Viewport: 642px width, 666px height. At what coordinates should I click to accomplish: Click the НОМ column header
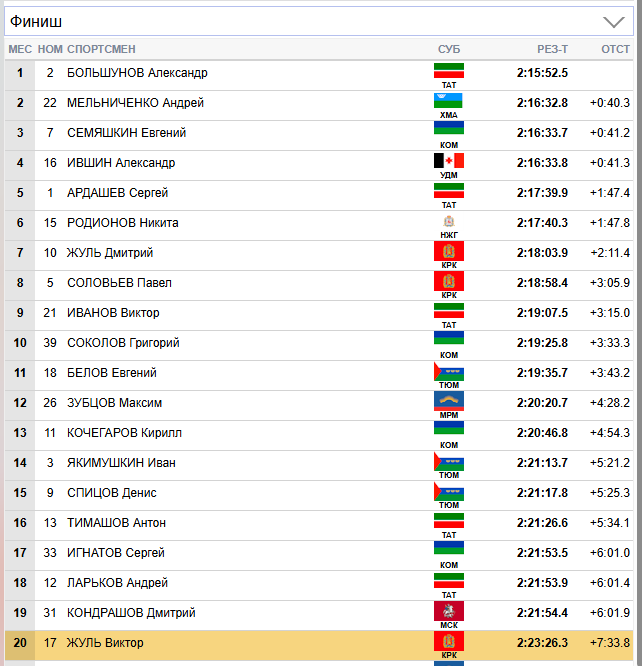[x=50, y=49]
